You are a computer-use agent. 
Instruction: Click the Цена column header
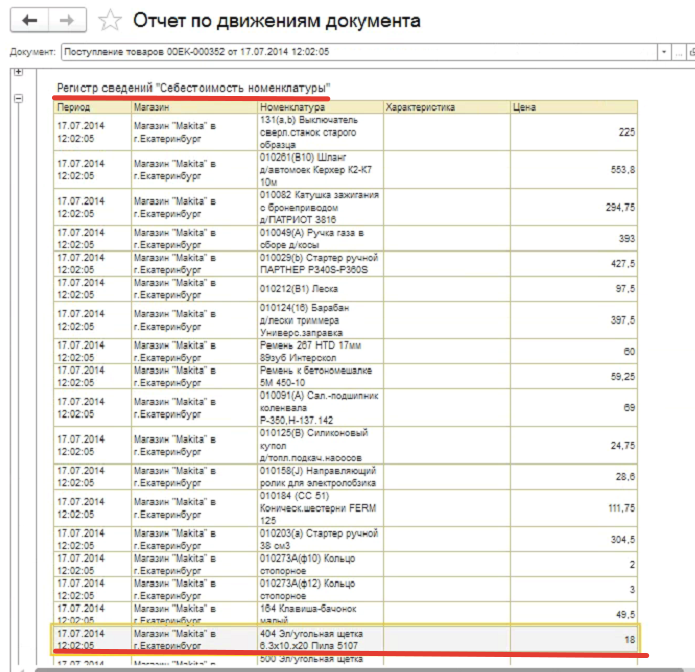click(574, 107)
